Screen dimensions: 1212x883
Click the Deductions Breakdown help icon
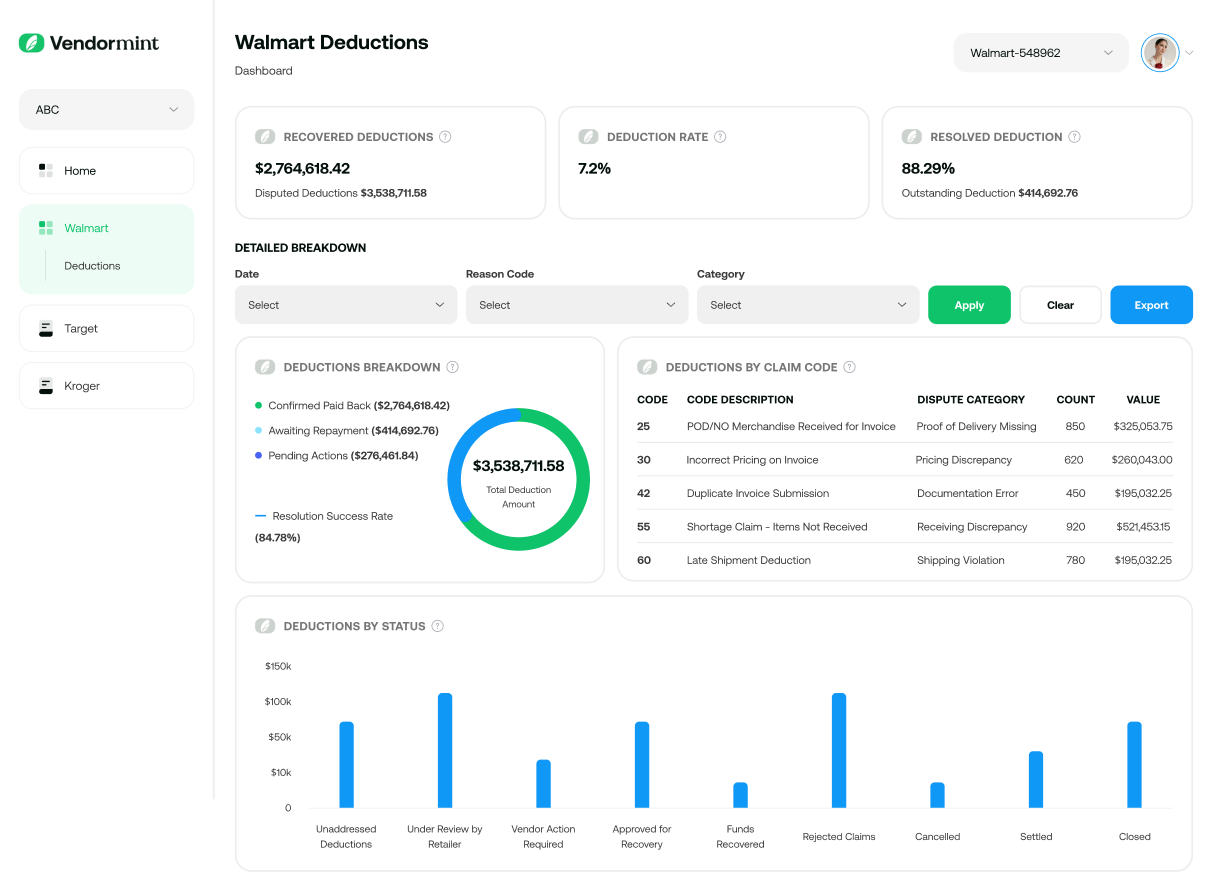coord(452,367)
